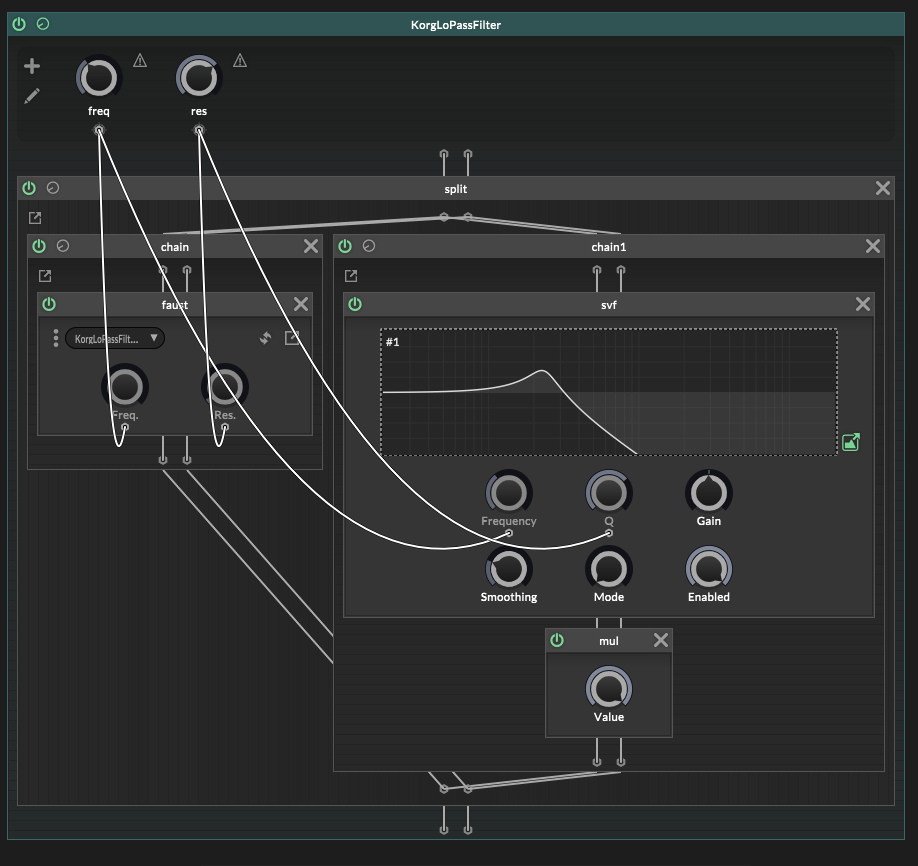The image size is (918, 866).
Task: Open faust three-dot options menu
Action: (x=56, y=338)
